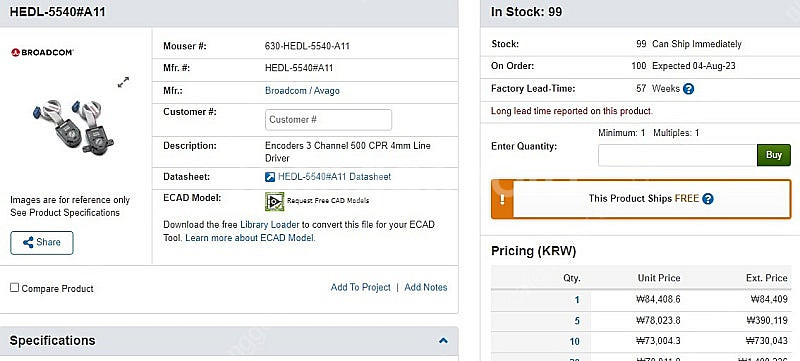
Task: Click Add Notes link
Action: tap(426, 288)
